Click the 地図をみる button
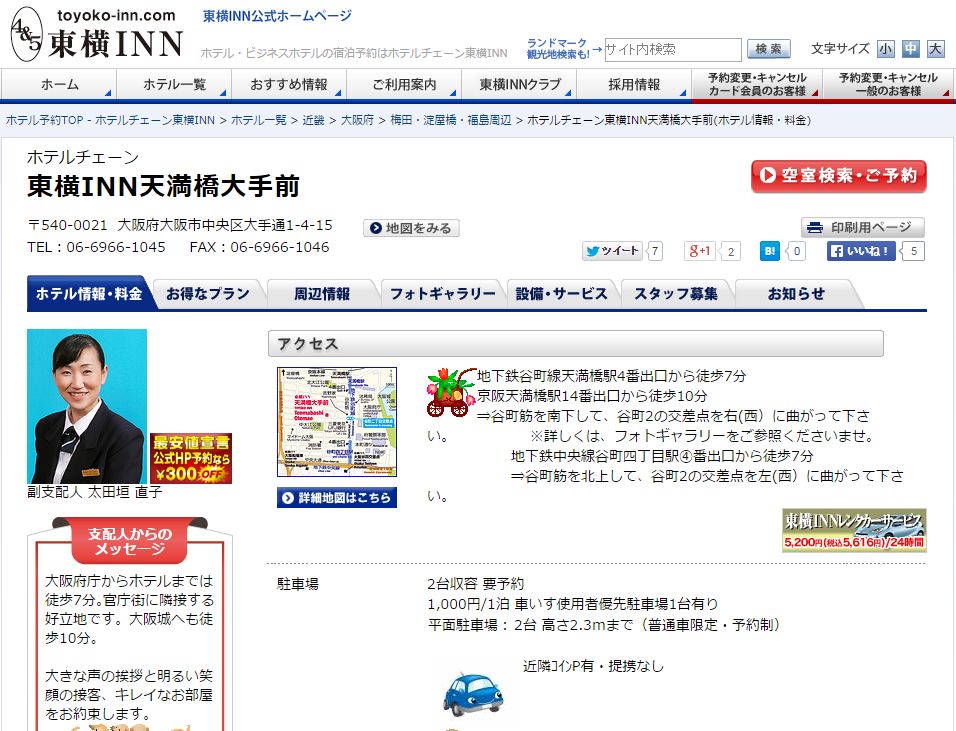The image size is (956, 731). tap(411, 228)
